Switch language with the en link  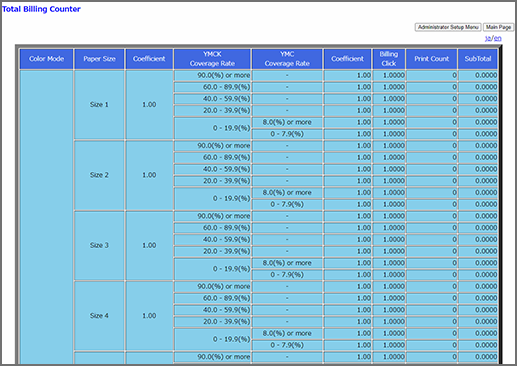[x=497, y=38]
